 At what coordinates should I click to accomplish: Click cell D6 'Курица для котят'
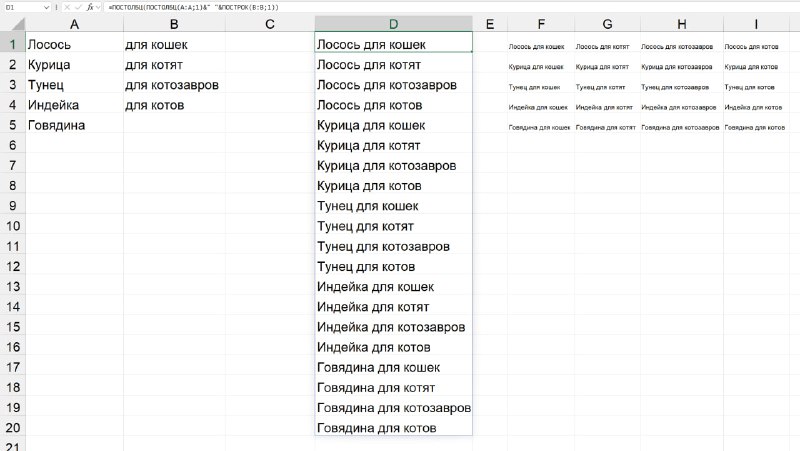(393, 145)
